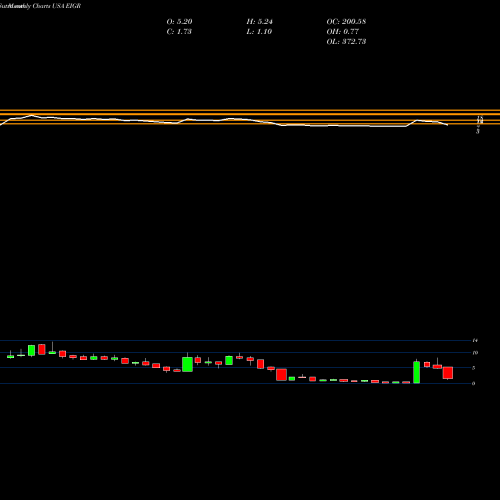Click the '3' label beside the indicator line
This screenshot has width=500, height=500.
tap(478, 132)
